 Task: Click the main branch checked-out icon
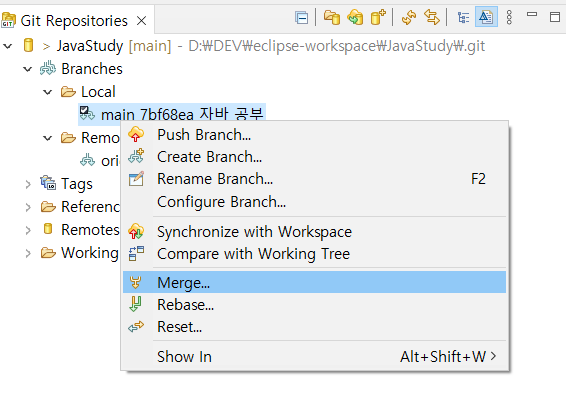coord(87,114)
